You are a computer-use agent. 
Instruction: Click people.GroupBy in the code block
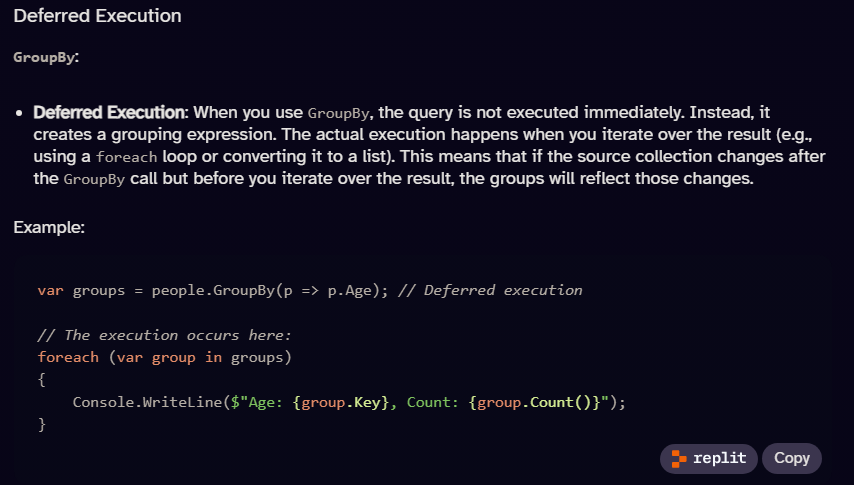pos(213,290)
